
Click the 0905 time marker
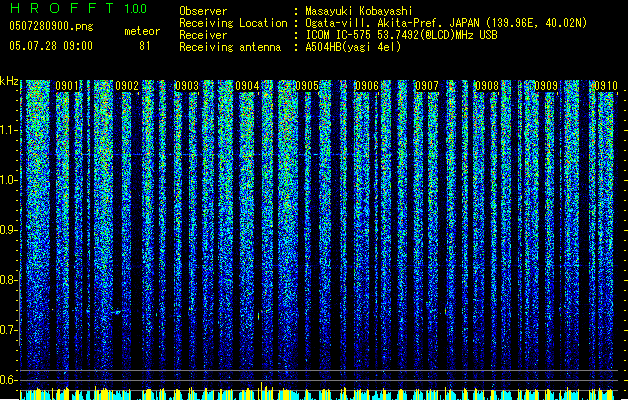(307, 86)
